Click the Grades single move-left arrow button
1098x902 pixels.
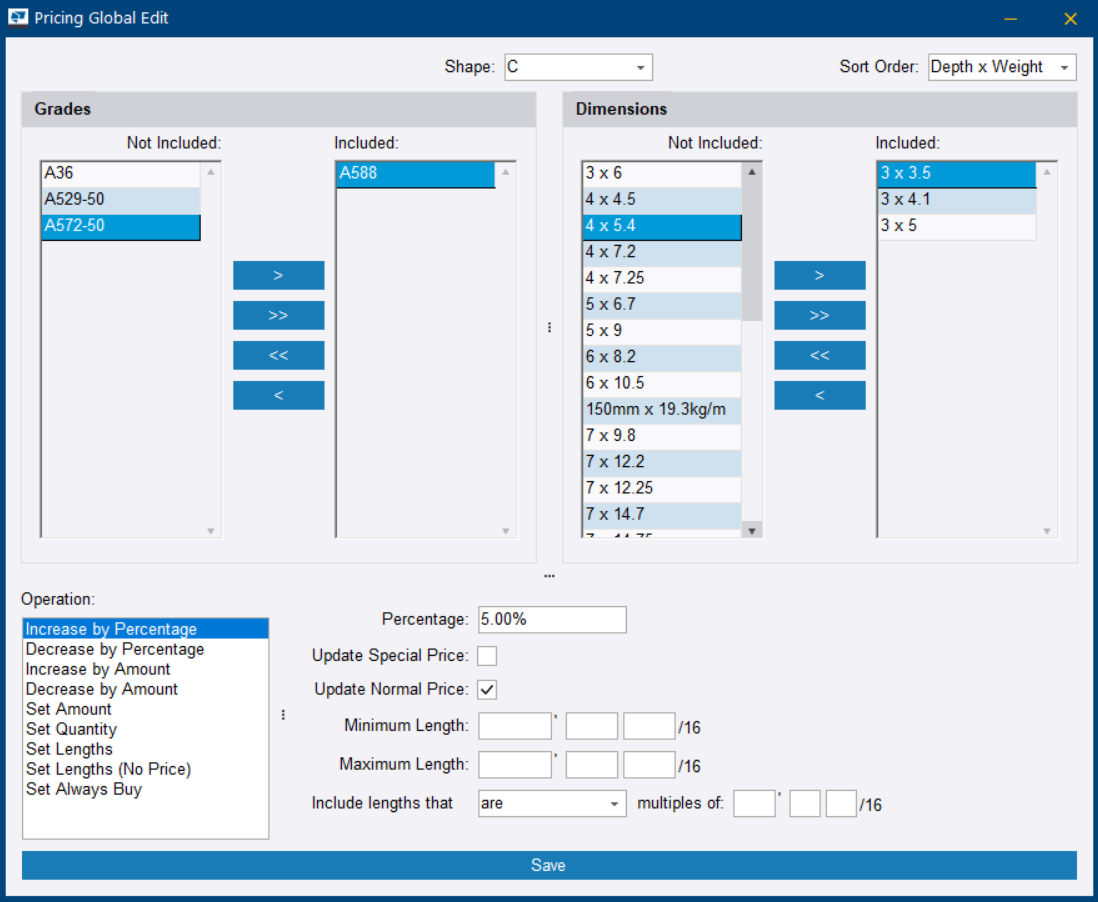click(x=278, y=395)
